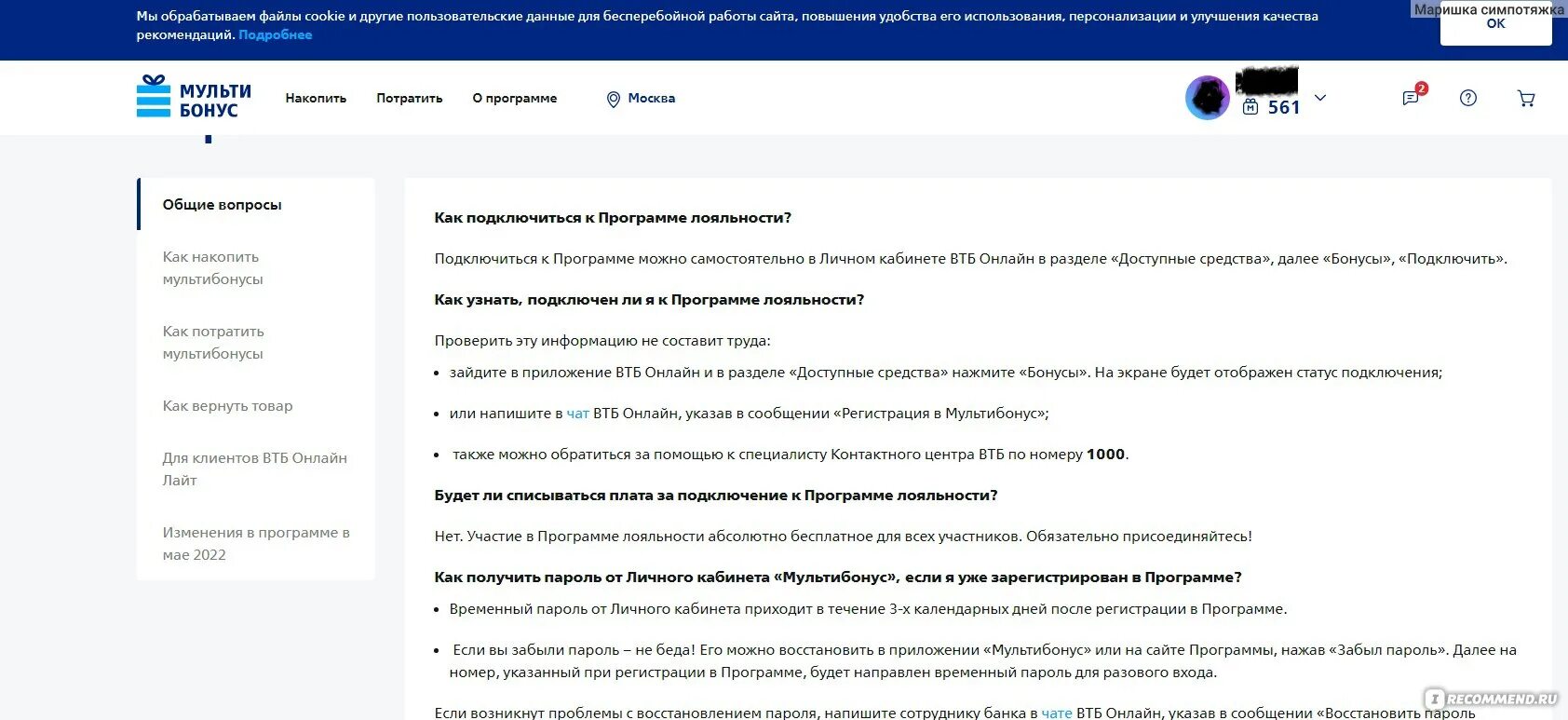Open the messages icon with badge 2
This screenshot has height=720, width=1568.
1412,97
